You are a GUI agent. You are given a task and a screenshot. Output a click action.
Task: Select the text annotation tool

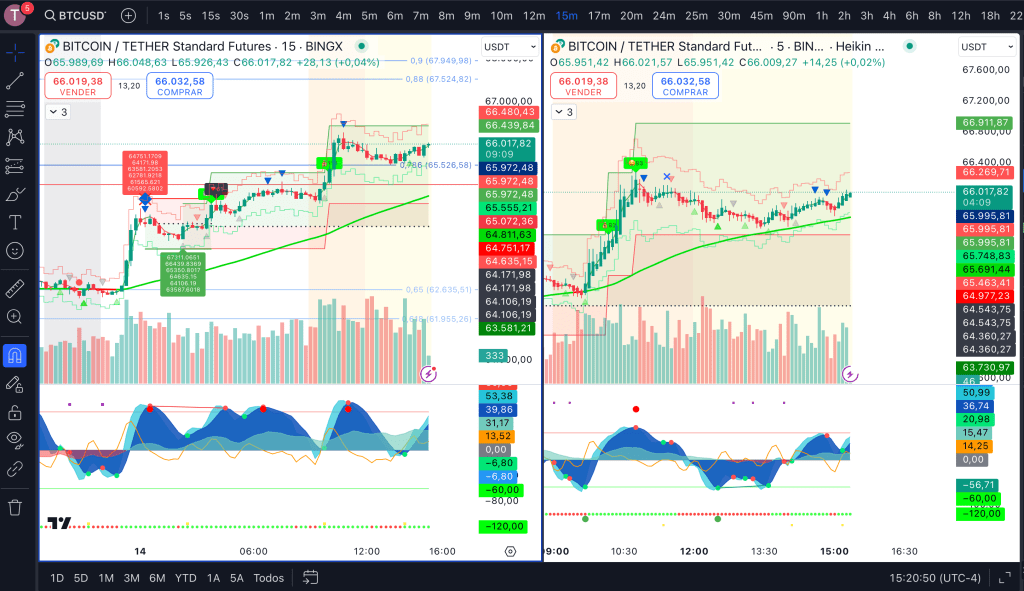tap(14, 223)
